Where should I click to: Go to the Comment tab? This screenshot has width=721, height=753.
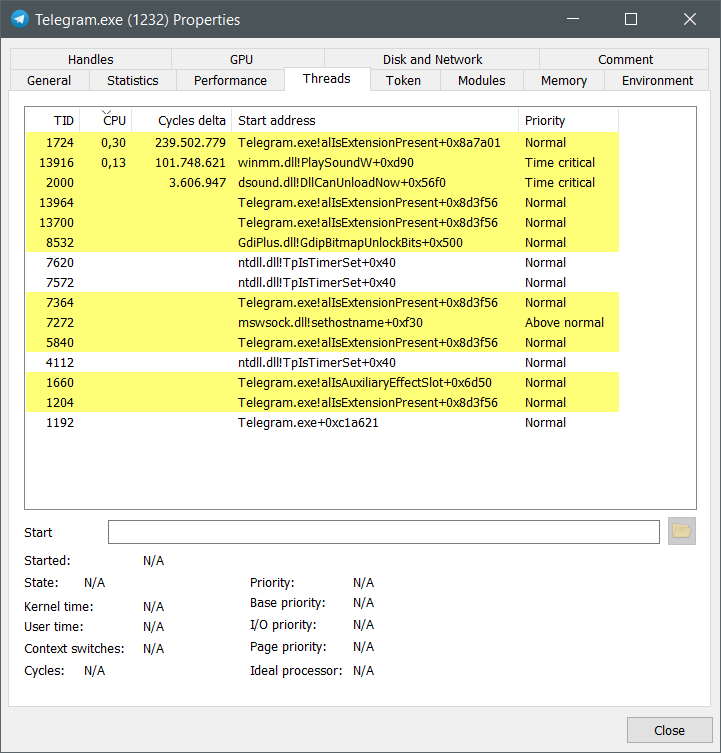tap(624, 60)
